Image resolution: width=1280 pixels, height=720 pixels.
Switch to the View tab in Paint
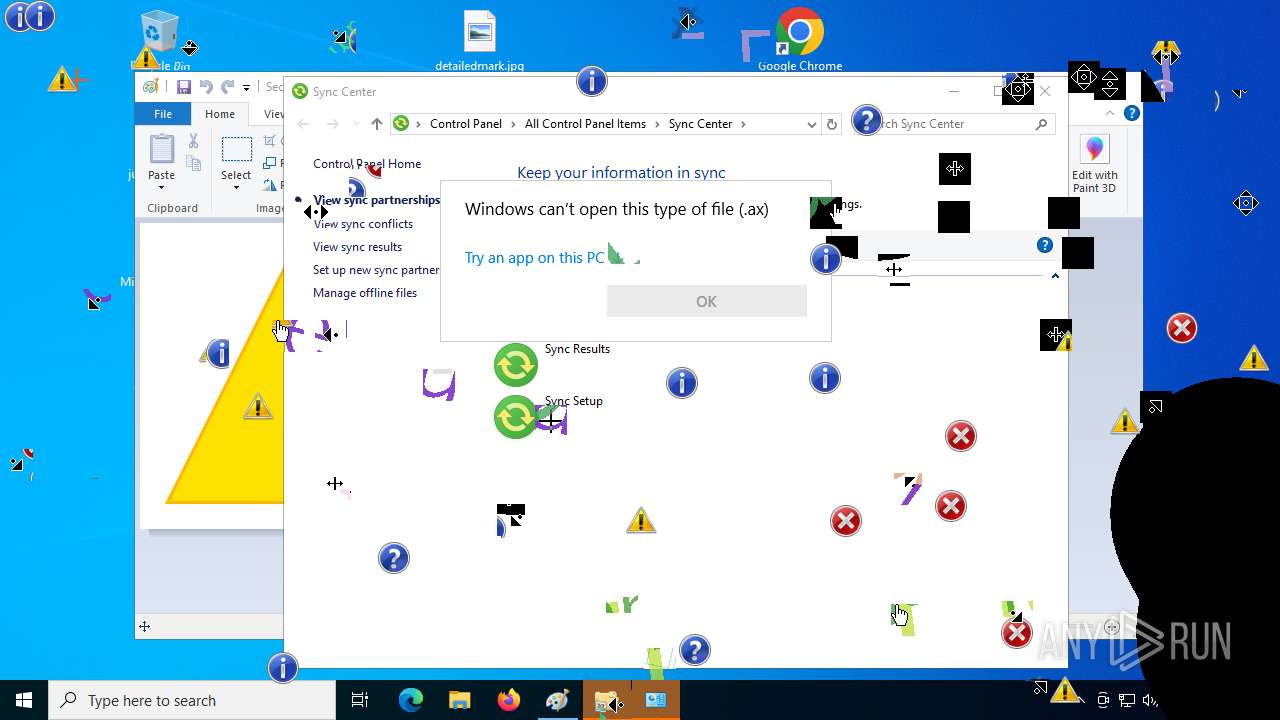[x=273, y=114]
